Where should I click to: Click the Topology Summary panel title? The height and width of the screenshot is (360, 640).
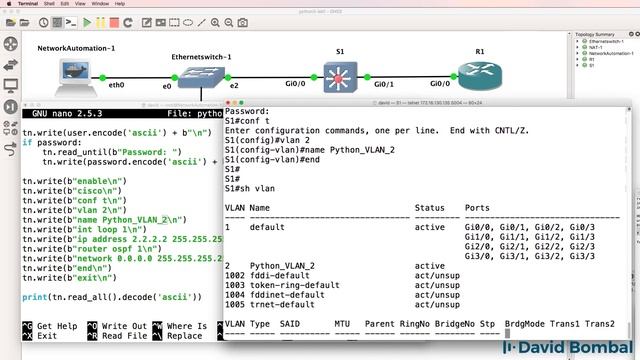click(x=594, y=34)
